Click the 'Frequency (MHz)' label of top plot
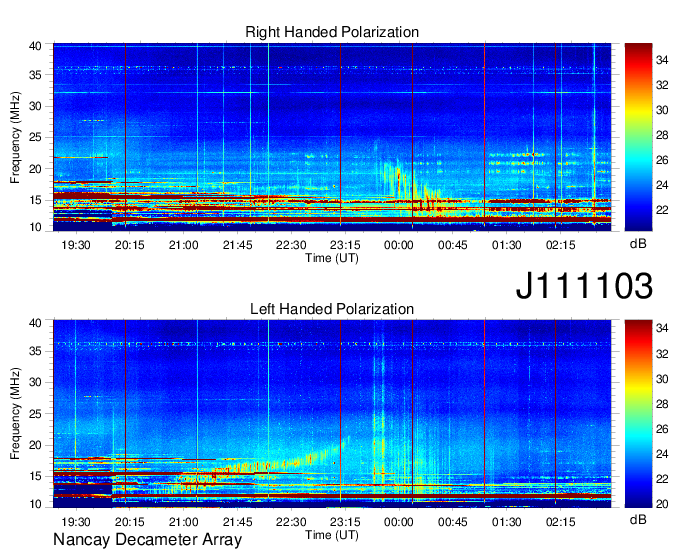The height and width of the screenshot is (552, 680). (15, 137)
